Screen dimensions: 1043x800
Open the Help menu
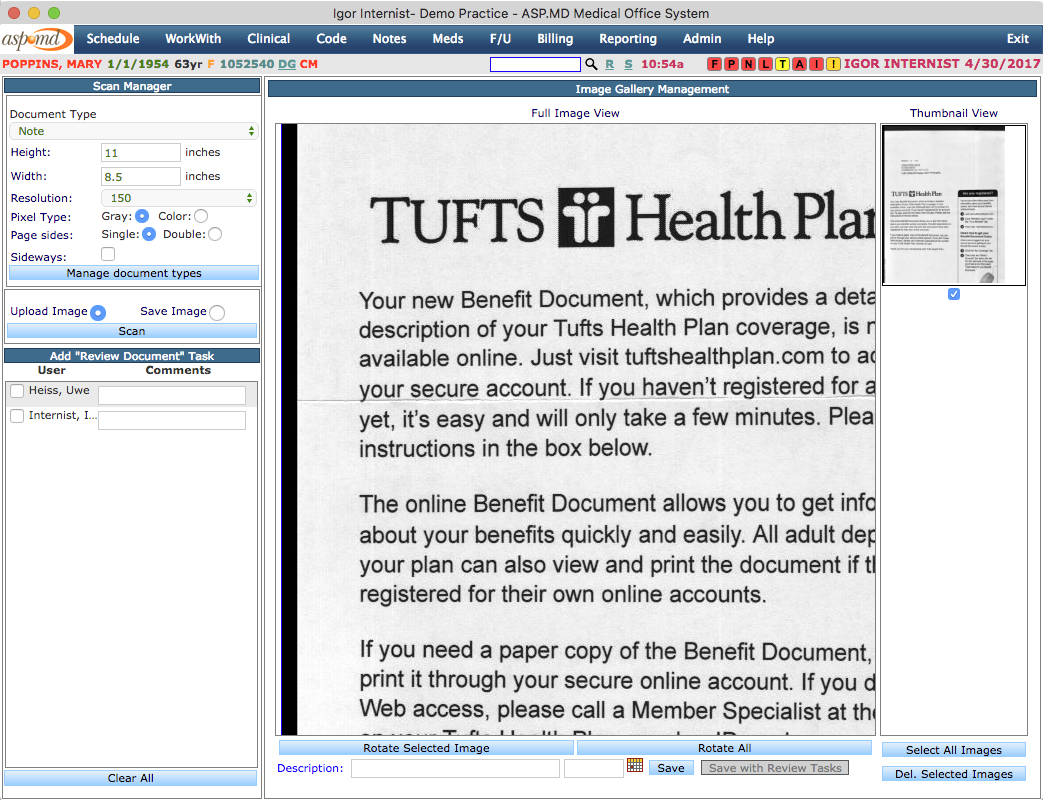click(760, 39)
